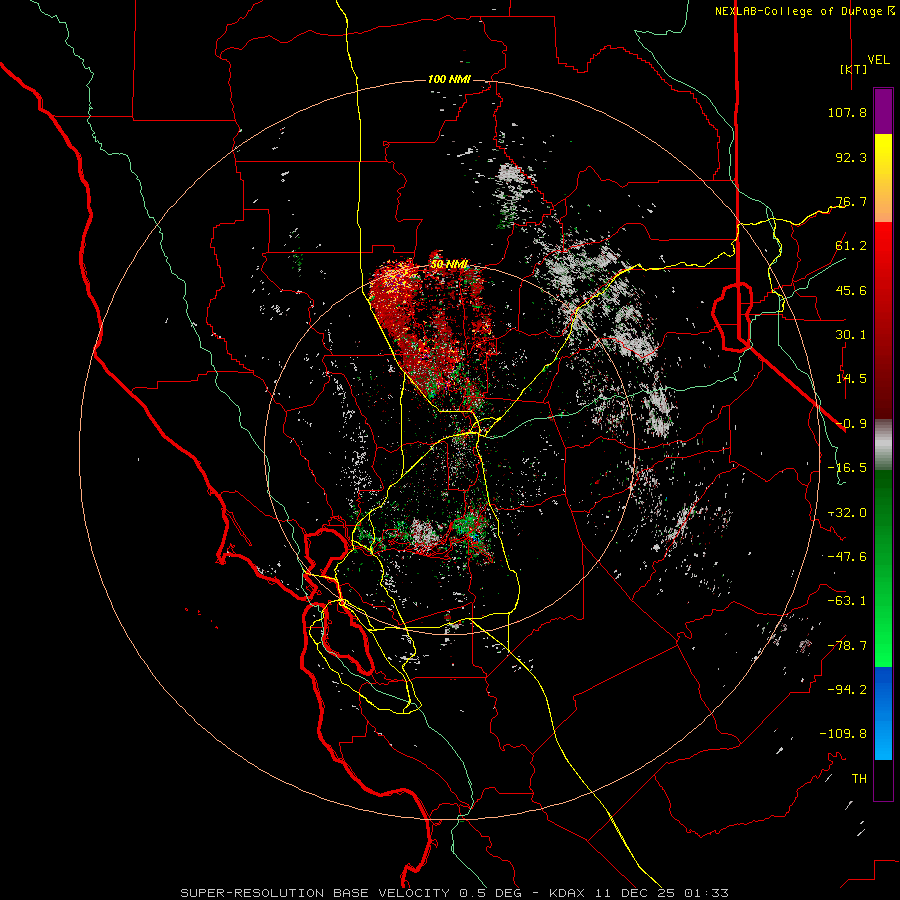Click the 76.7 velocity scale value
Image resolution: width=900 pixels, height=900 pixels.
[x=851, y=201]
